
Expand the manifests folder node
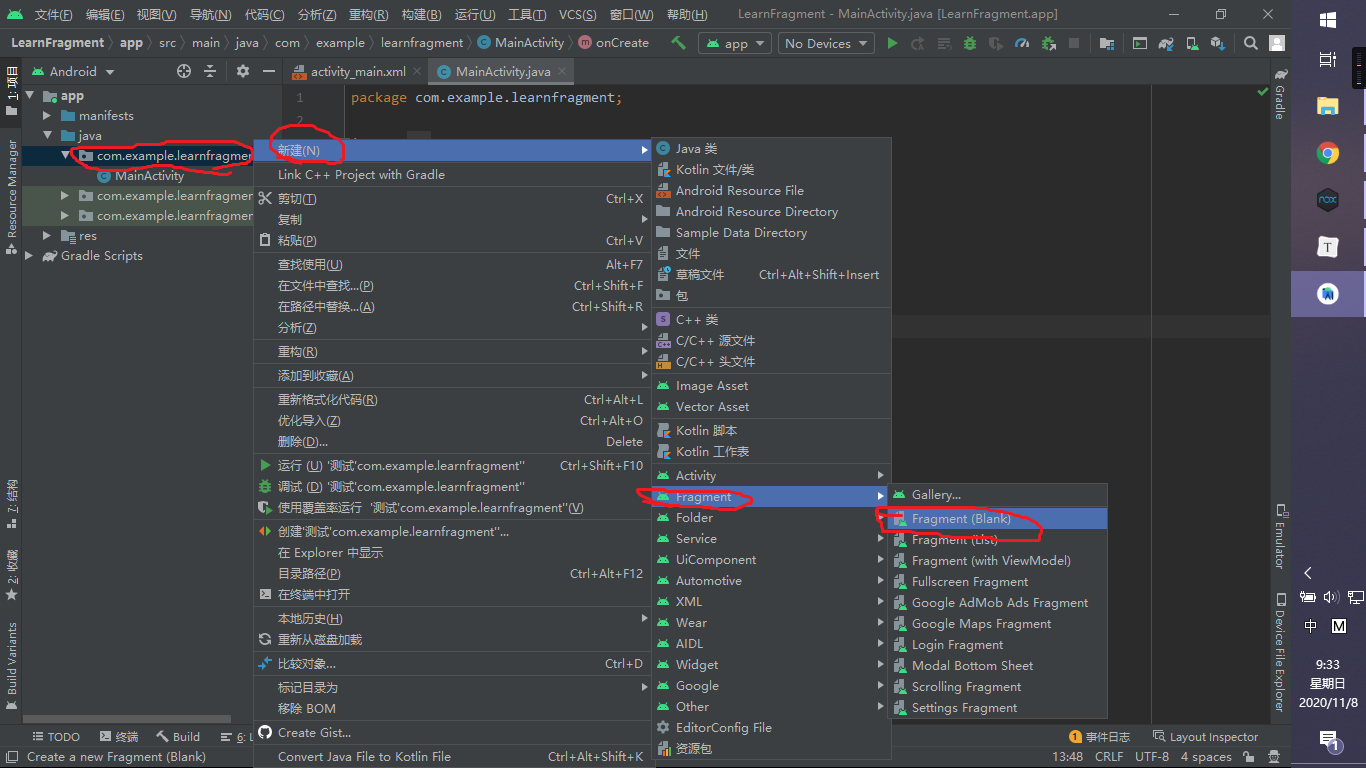tap(47, 116)
